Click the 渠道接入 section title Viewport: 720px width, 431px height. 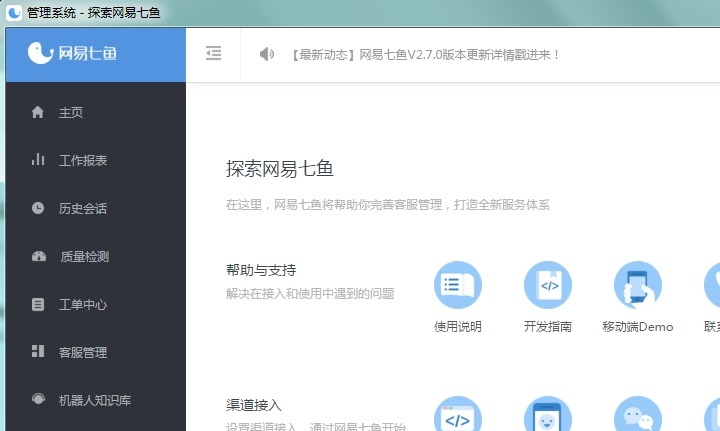(x=254, y=405)
